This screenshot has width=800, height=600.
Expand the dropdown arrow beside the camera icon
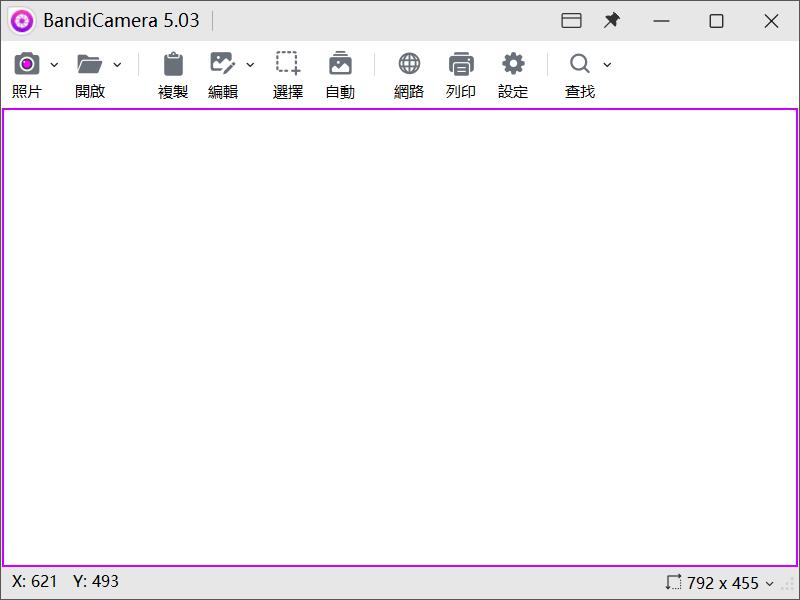coord(54,65)
